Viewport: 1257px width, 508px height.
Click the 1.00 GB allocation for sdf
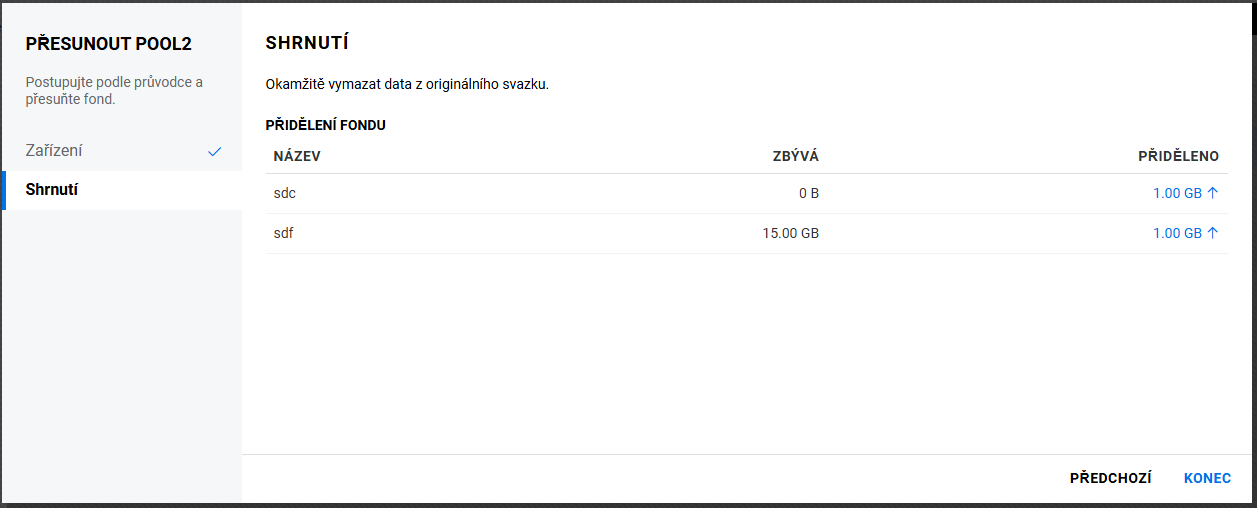point(1177,233)
